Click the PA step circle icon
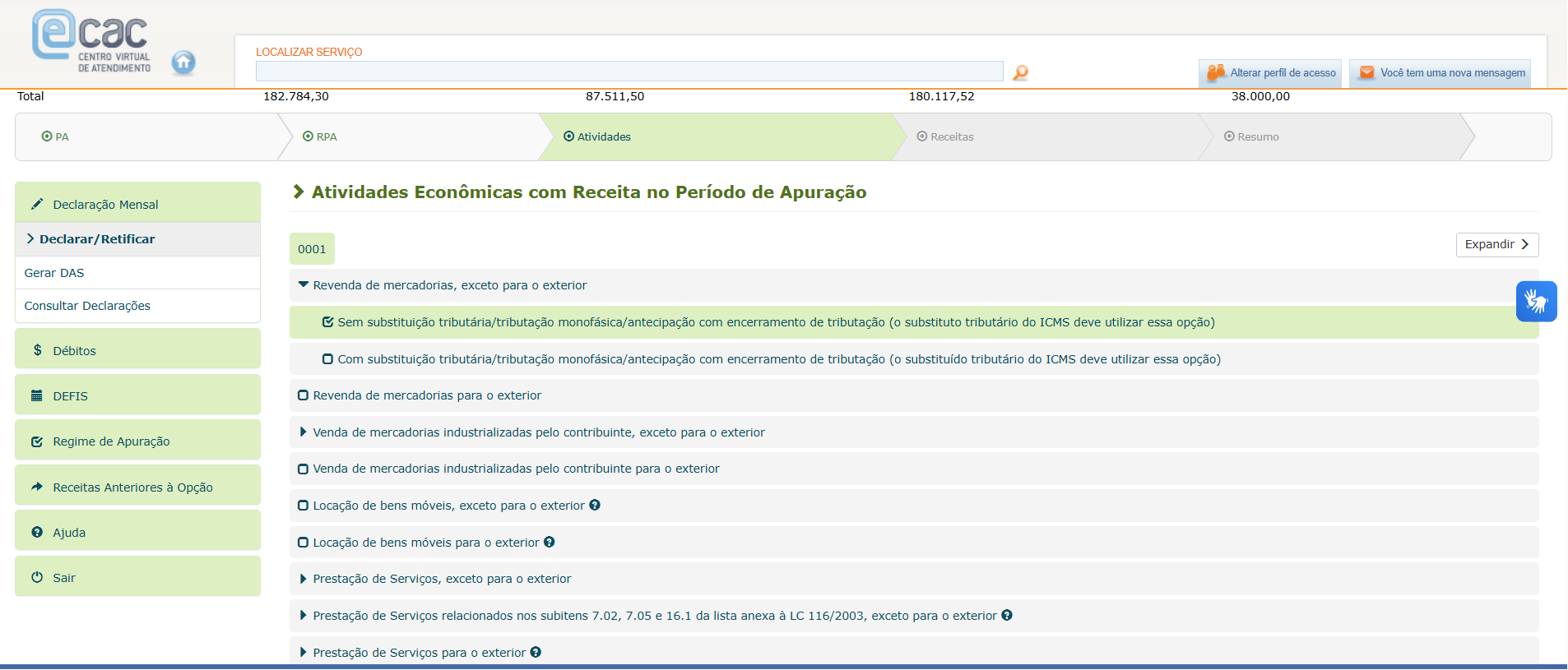This screenshot has width=1568, height=670. 47,136
